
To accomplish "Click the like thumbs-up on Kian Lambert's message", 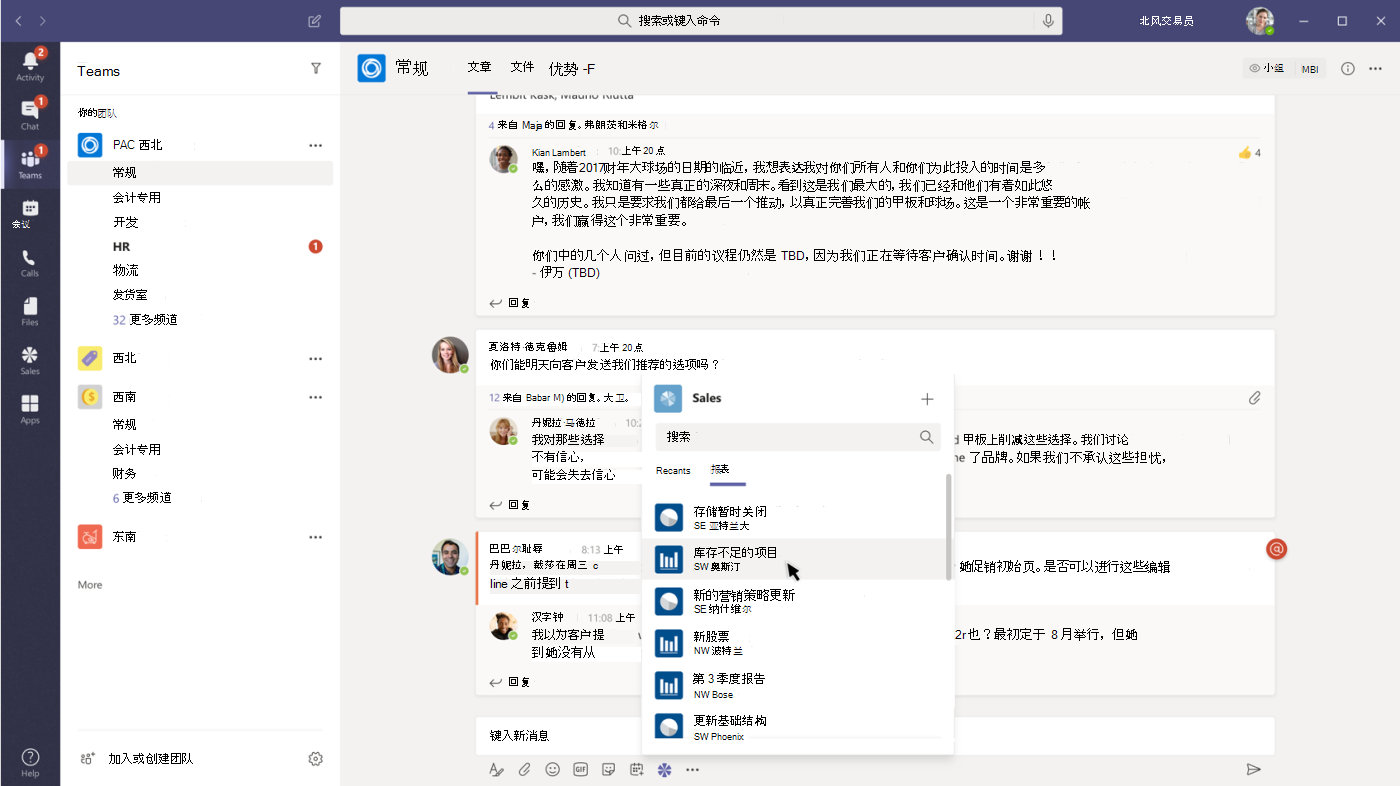I will click(1245, 153).
